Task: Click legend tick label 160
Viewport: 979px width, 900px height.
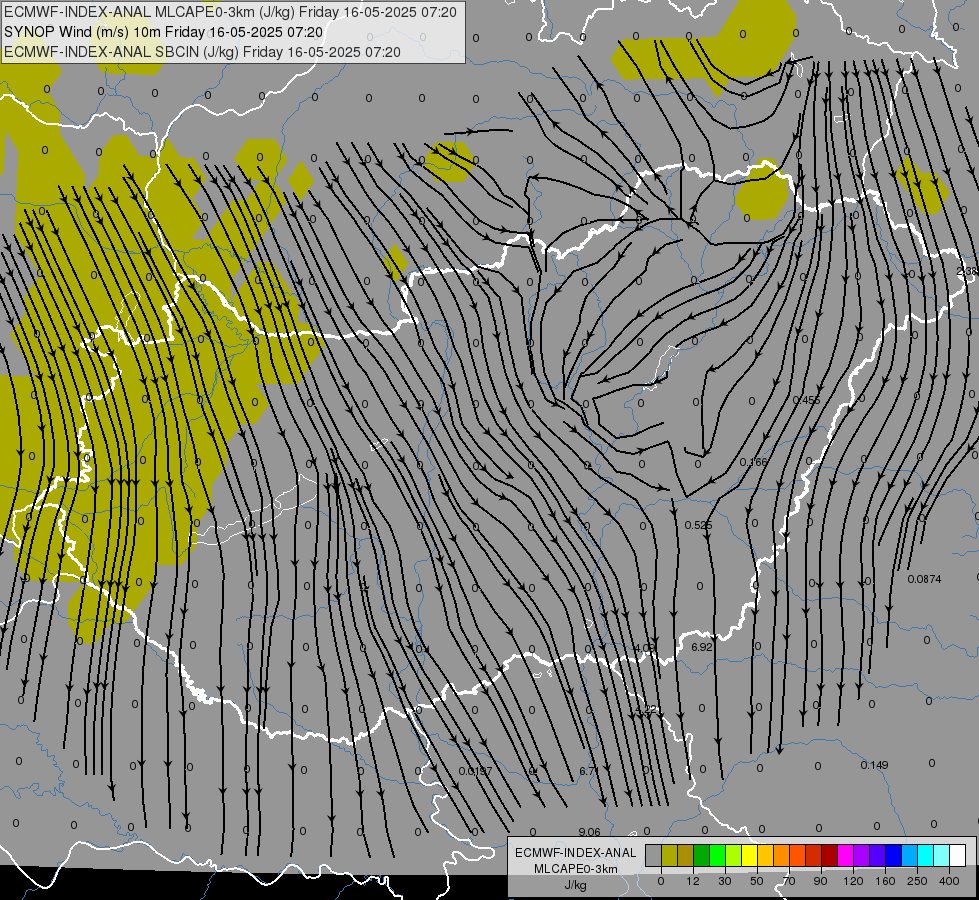Action: [885, 881]
